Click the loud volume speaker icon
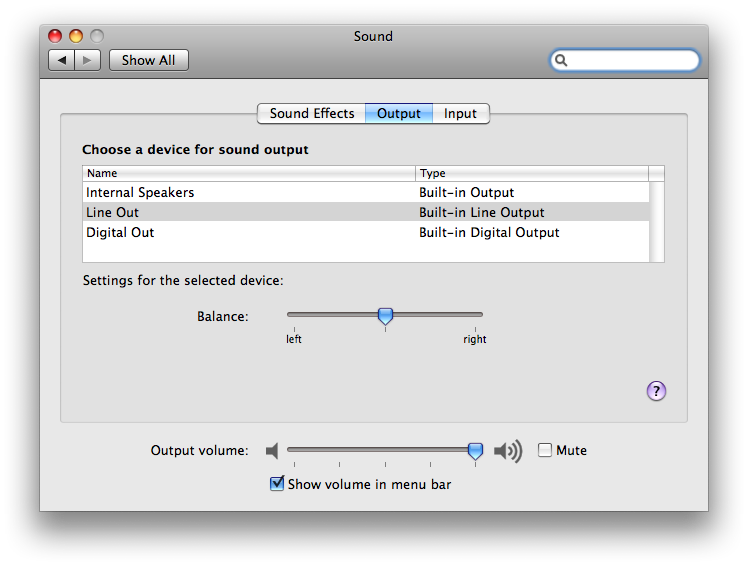748x566 pixels. (x=508, y=451)
